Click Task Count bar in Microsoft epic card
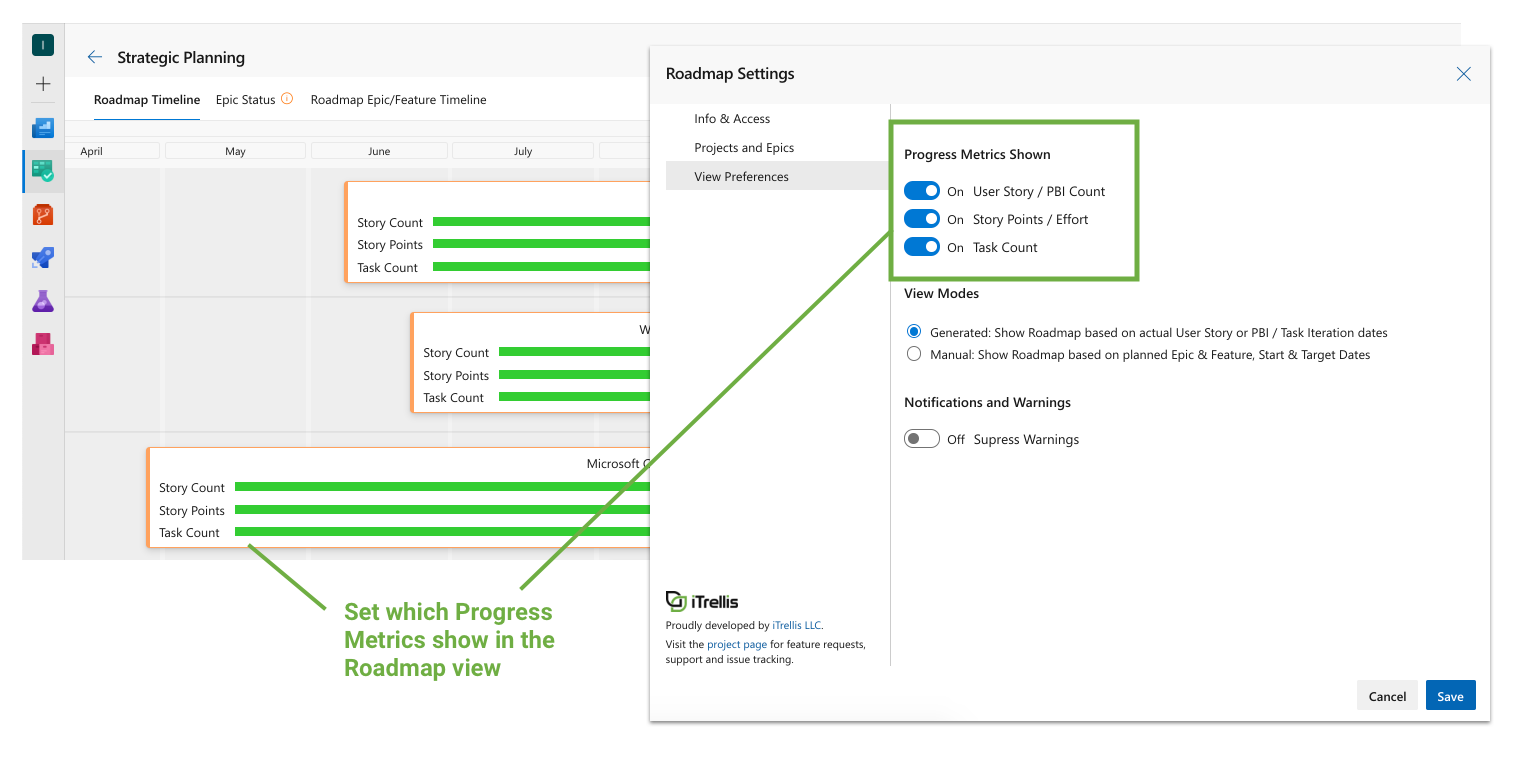Viewport: 1515px width, 767px height. pyautogui.click(x=442, y=532)
